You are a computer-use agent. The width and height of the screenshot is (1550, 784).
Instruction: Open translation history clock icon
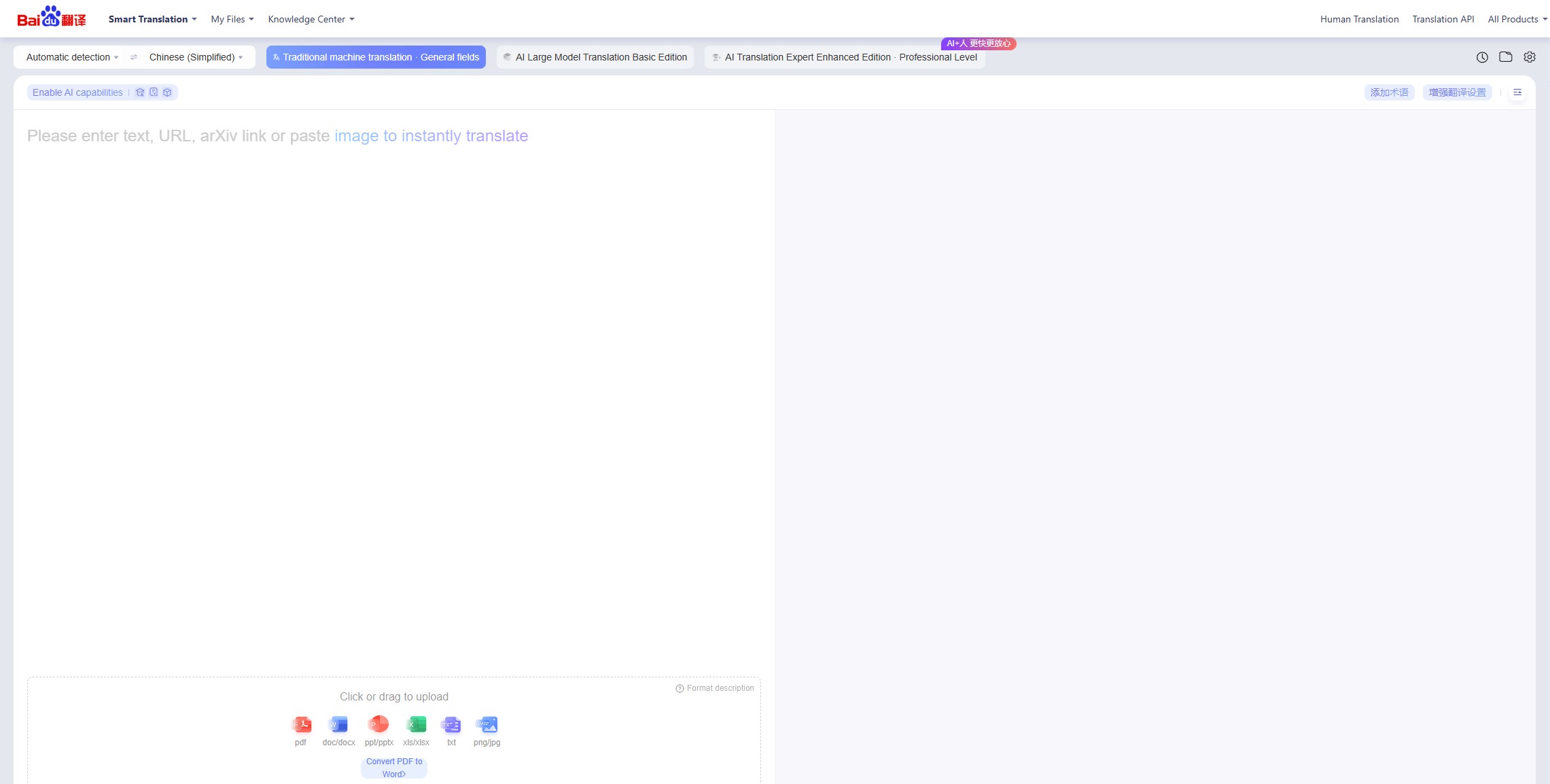(x=1482, y=57)
